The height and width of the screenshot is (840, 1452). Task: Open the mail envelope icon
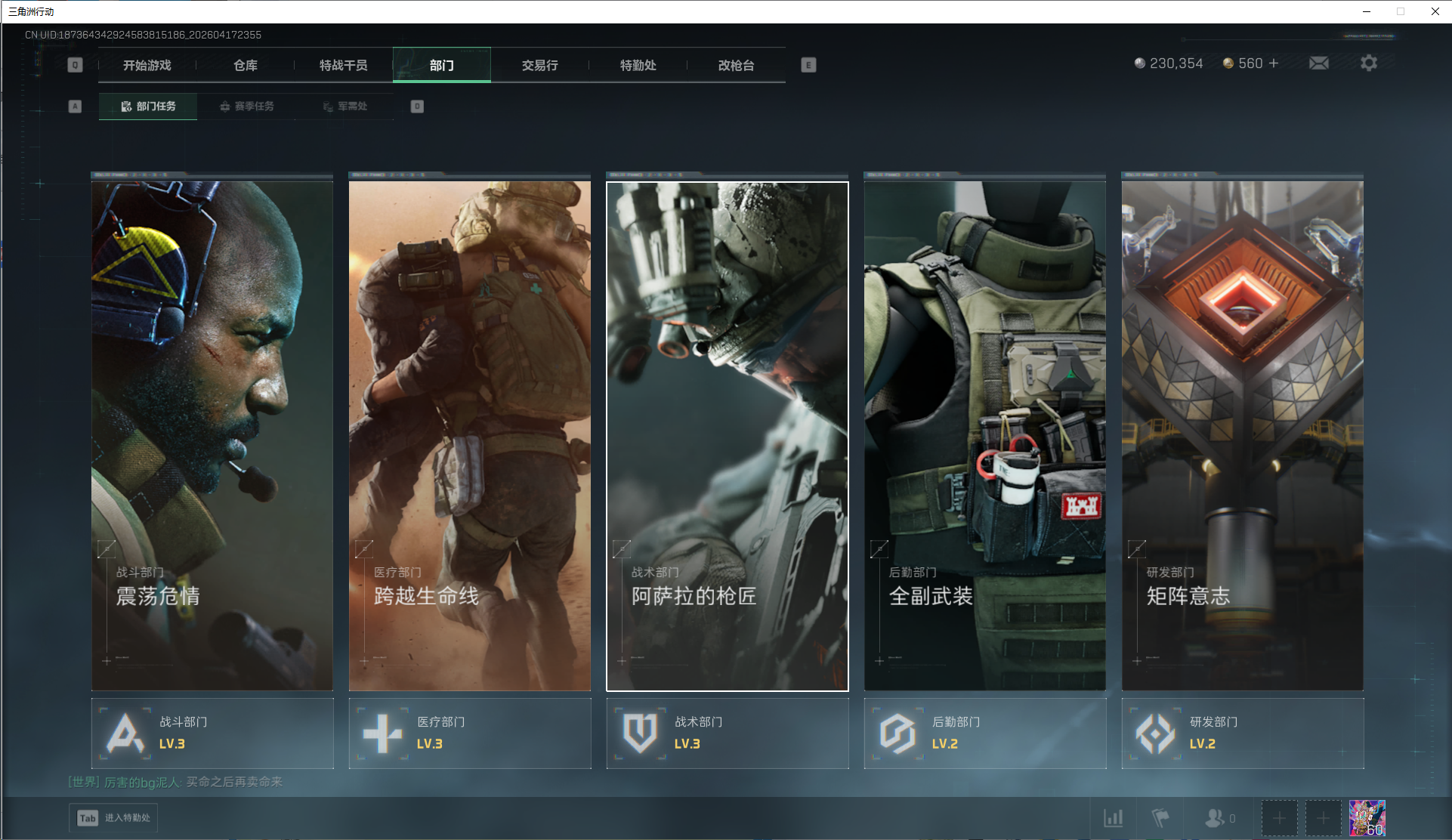[x=1318, y=63]
